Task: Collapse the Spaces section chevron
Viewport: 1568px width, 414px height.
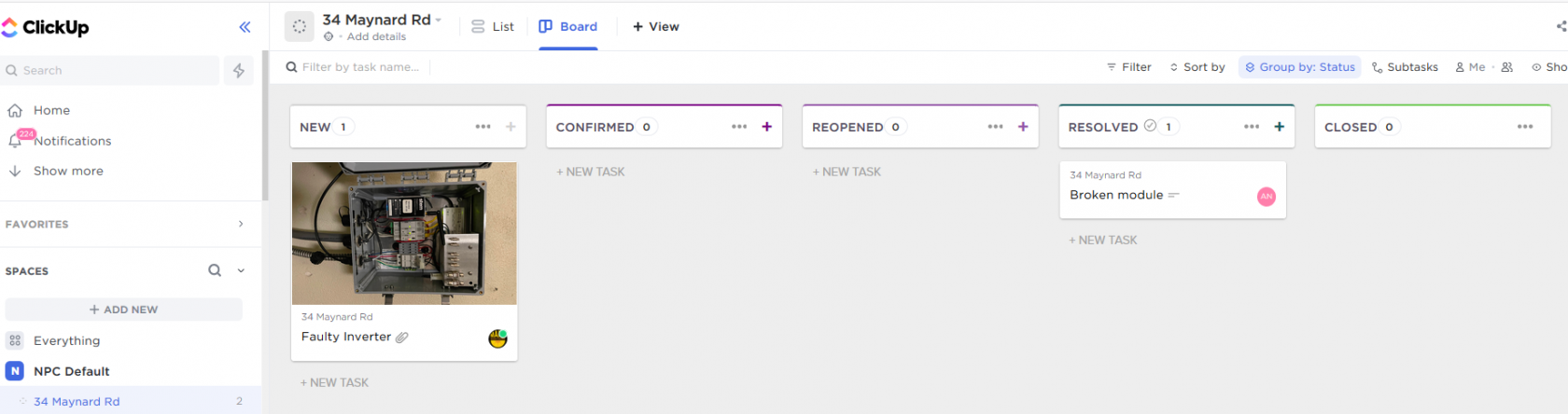Action: (x=241, y=270)
